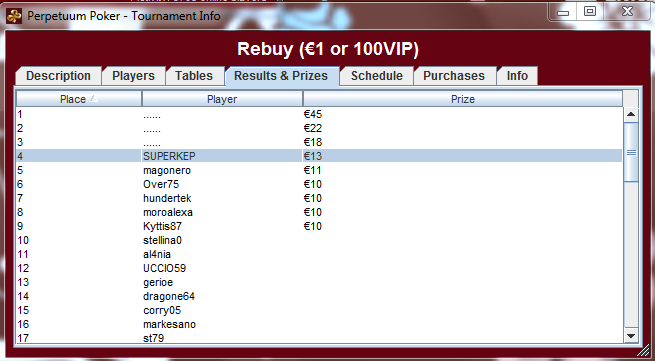This screenshot has width=655, height=361.
Task: Click the Perpetuum Poker clover icon
Action: coord(14,16)
